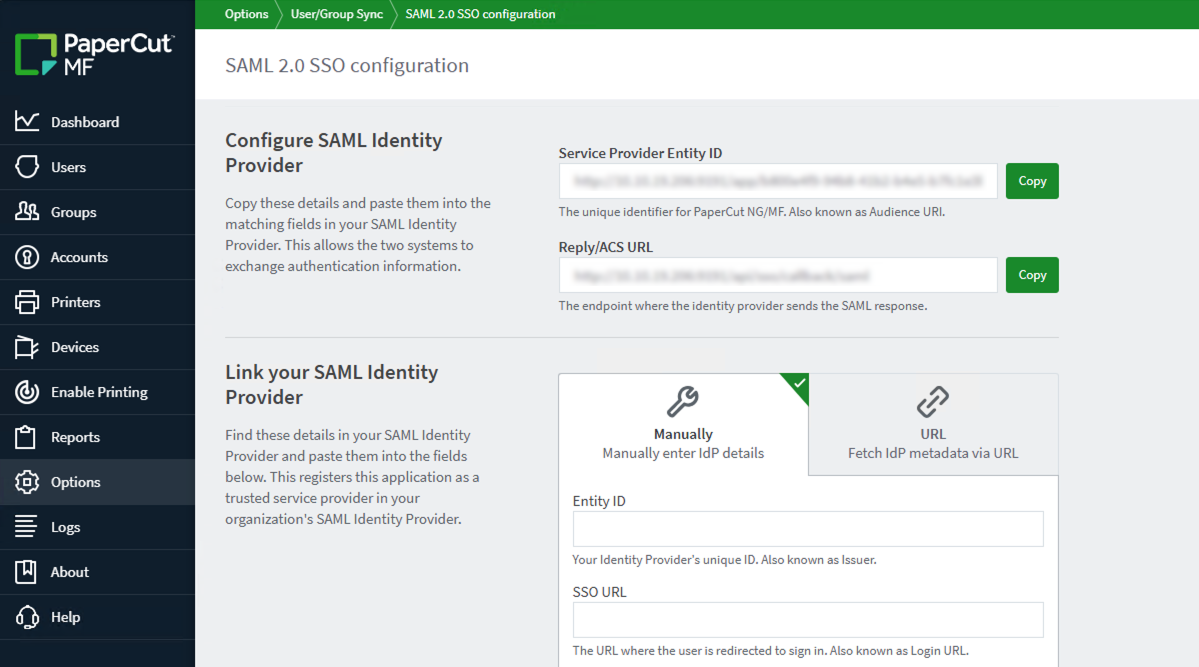The height and width of the screenshot is (667, 1199).
Task: Select Devices from sidebar
Action: click(97, 347)
